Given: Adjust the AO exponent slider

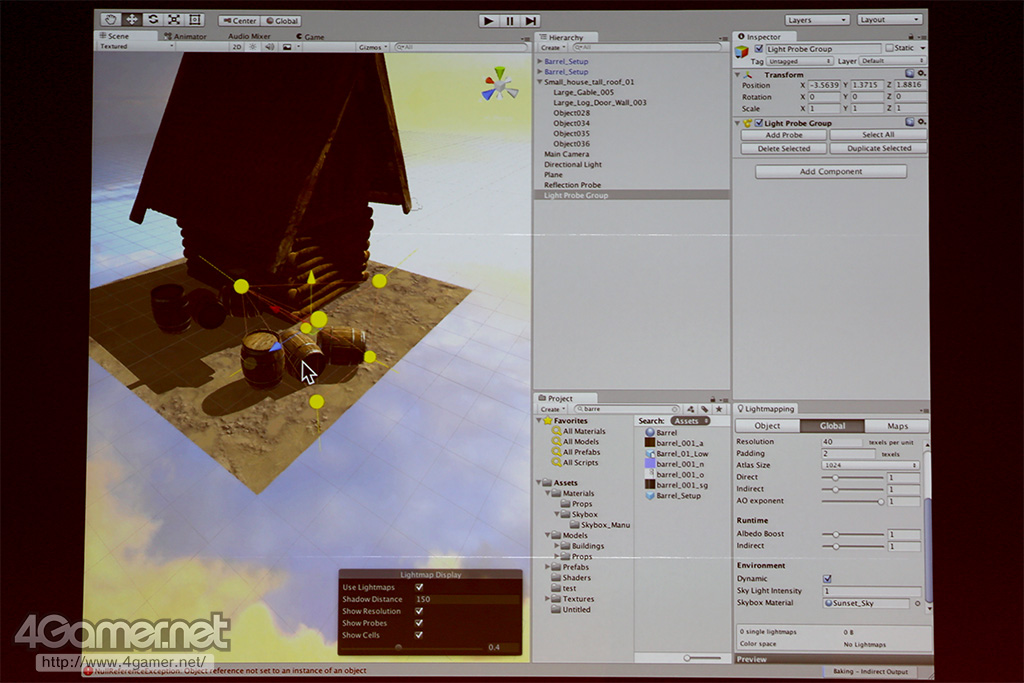Looking at the screenshot, I should 852,502.
